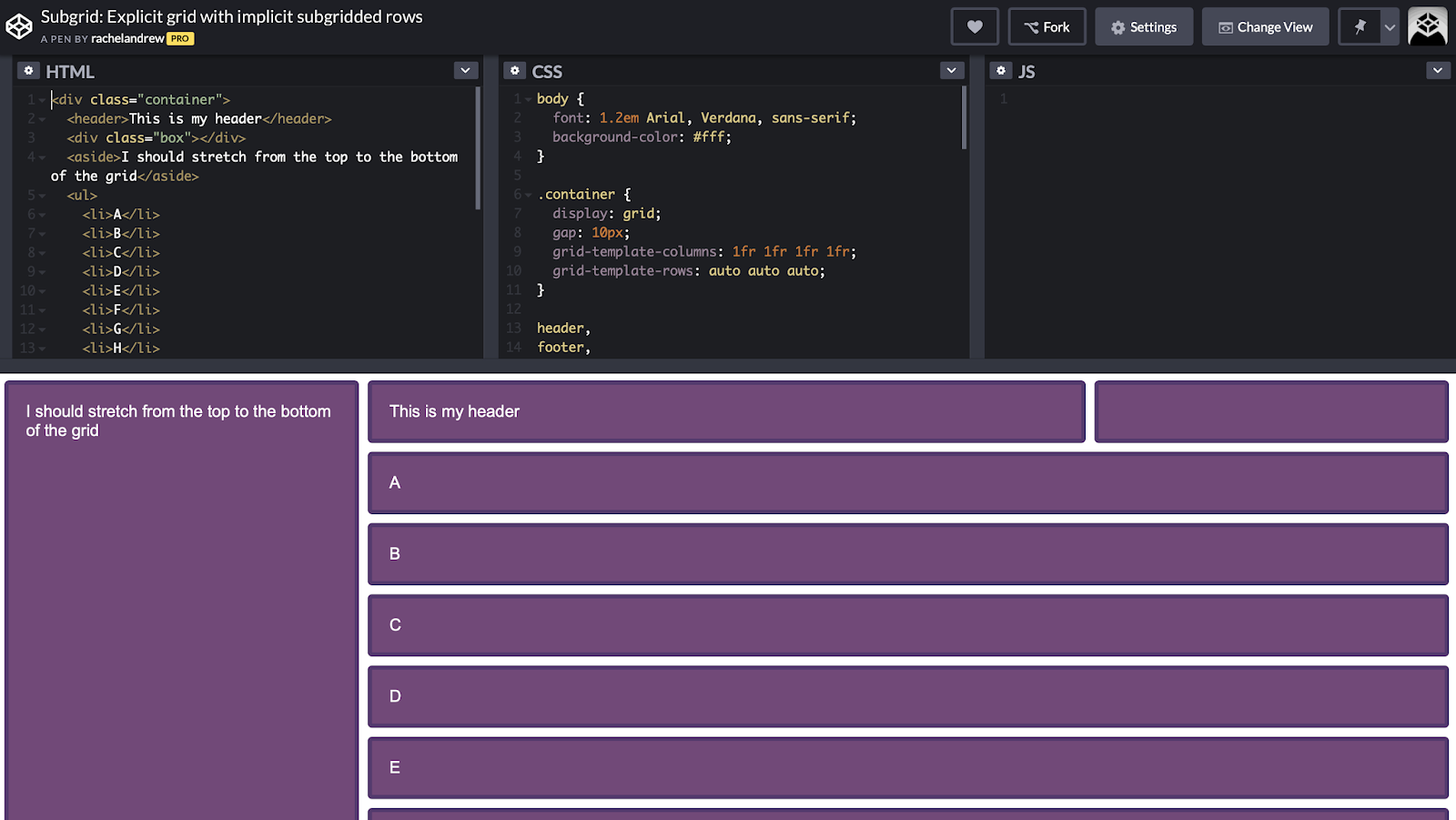Collapse the container div fold arrow
Image resolution: width=1456 pixels, height=820 pixels.
[40, 98]
